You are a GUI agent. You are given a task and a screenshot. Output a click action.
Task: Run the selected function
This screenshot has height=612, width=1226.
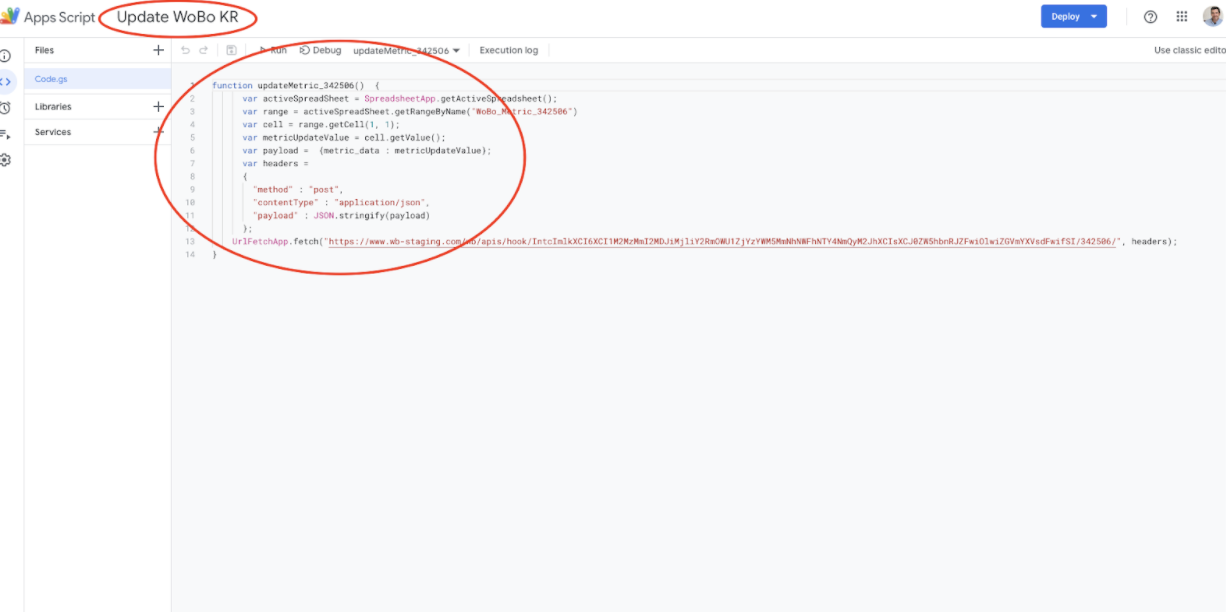273,50
